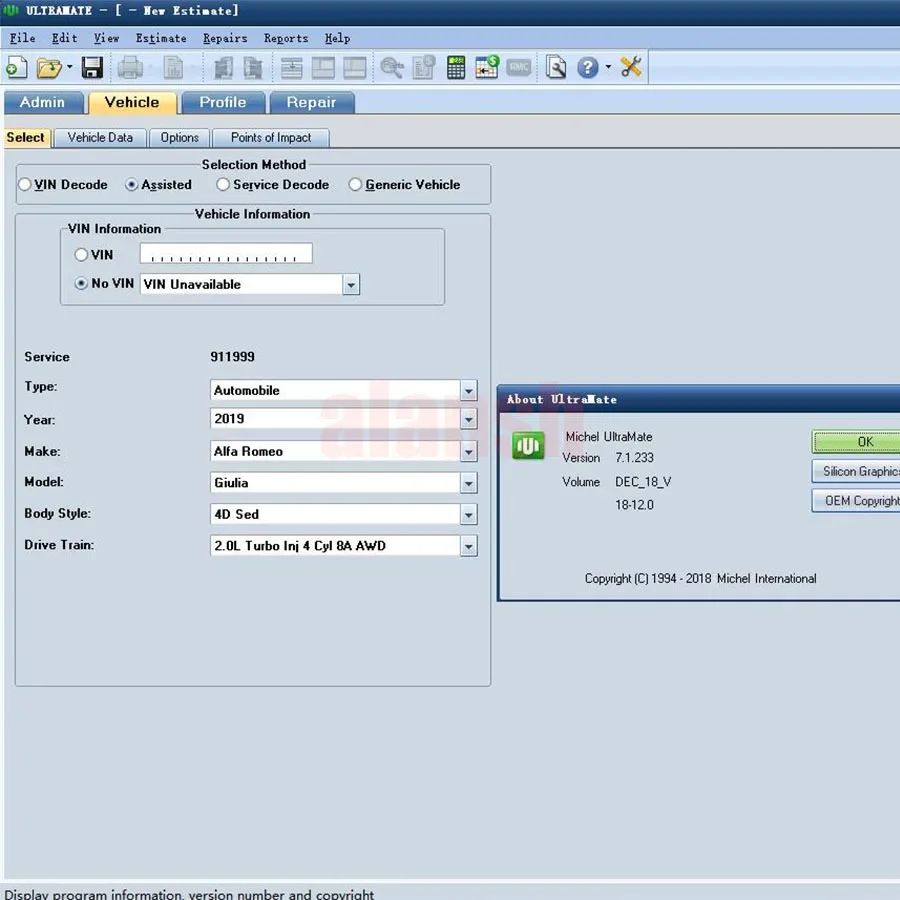
Task: Open an estimate with the folder icon
Action: 49,67
